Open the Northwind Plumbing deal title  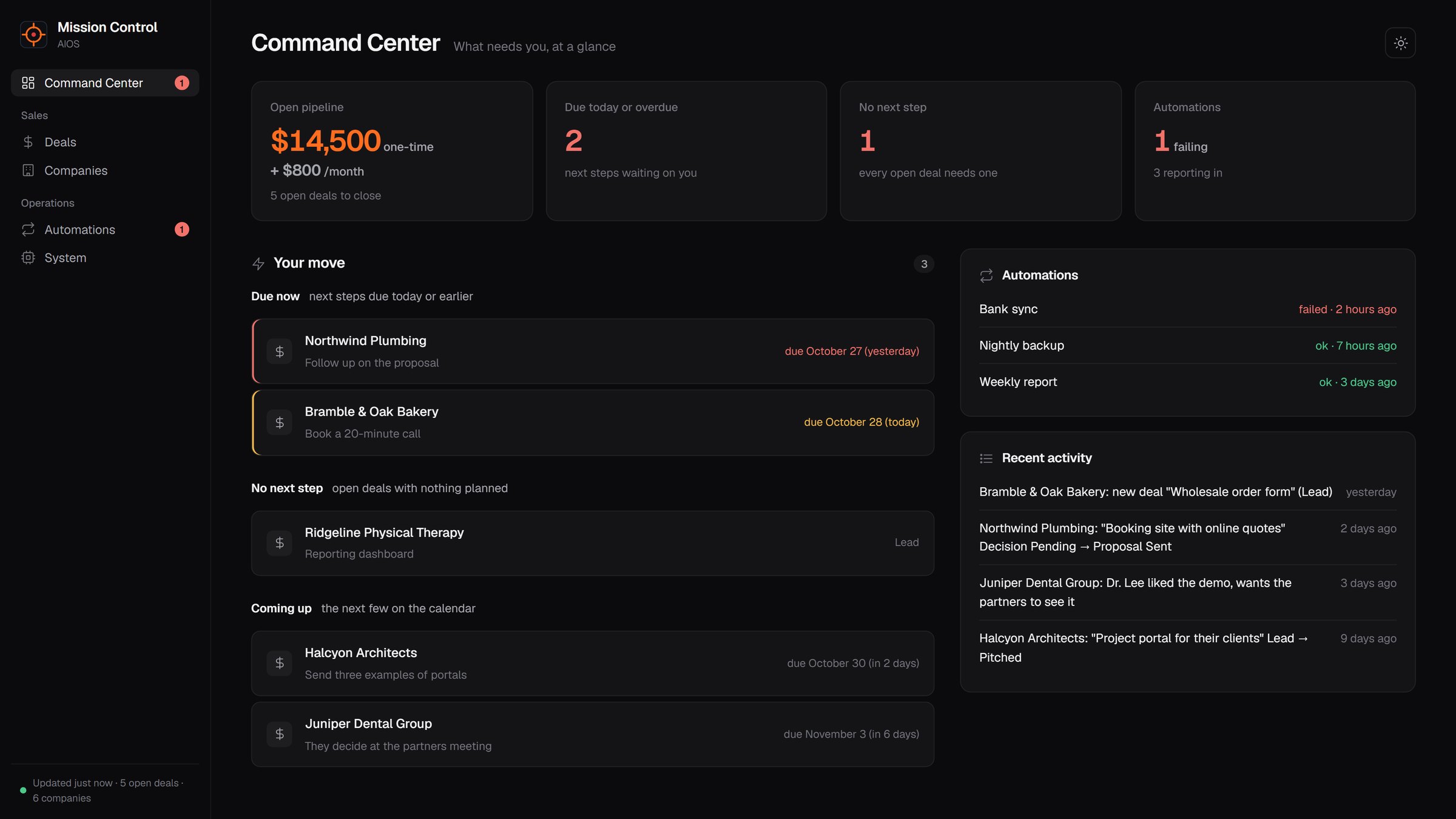(365, 341)
